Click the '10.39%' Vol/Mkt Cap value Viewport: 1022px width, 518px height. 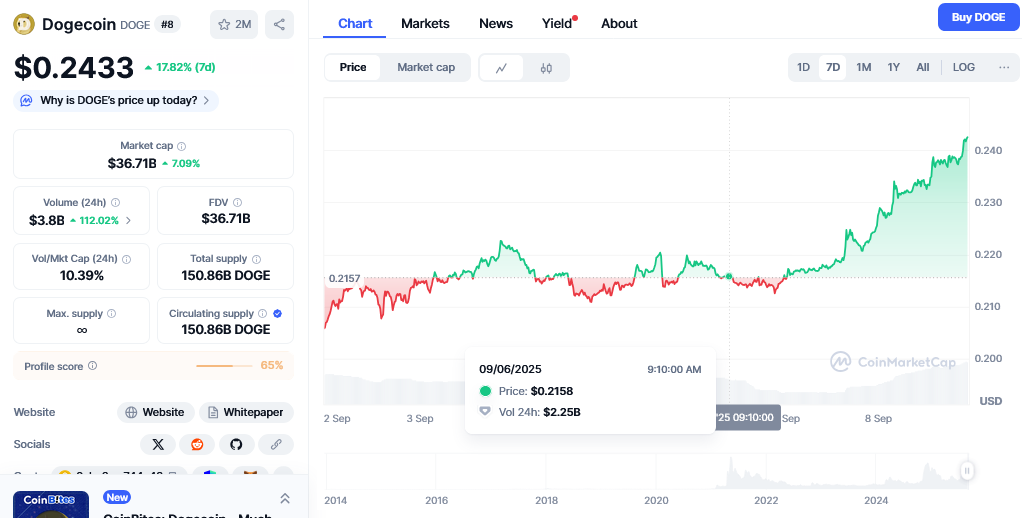click(x=81, y=276)
